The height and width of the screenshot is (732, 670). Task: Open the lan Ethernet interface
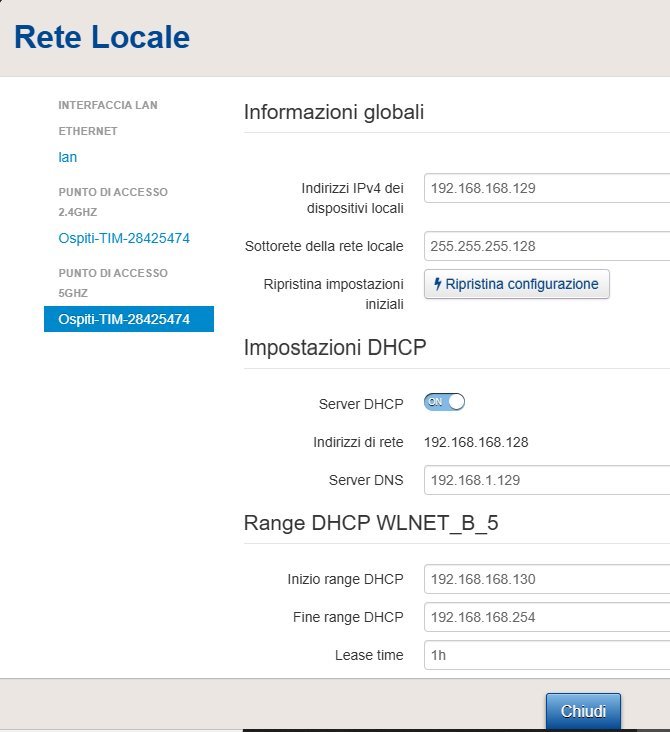tap(68, 157)
